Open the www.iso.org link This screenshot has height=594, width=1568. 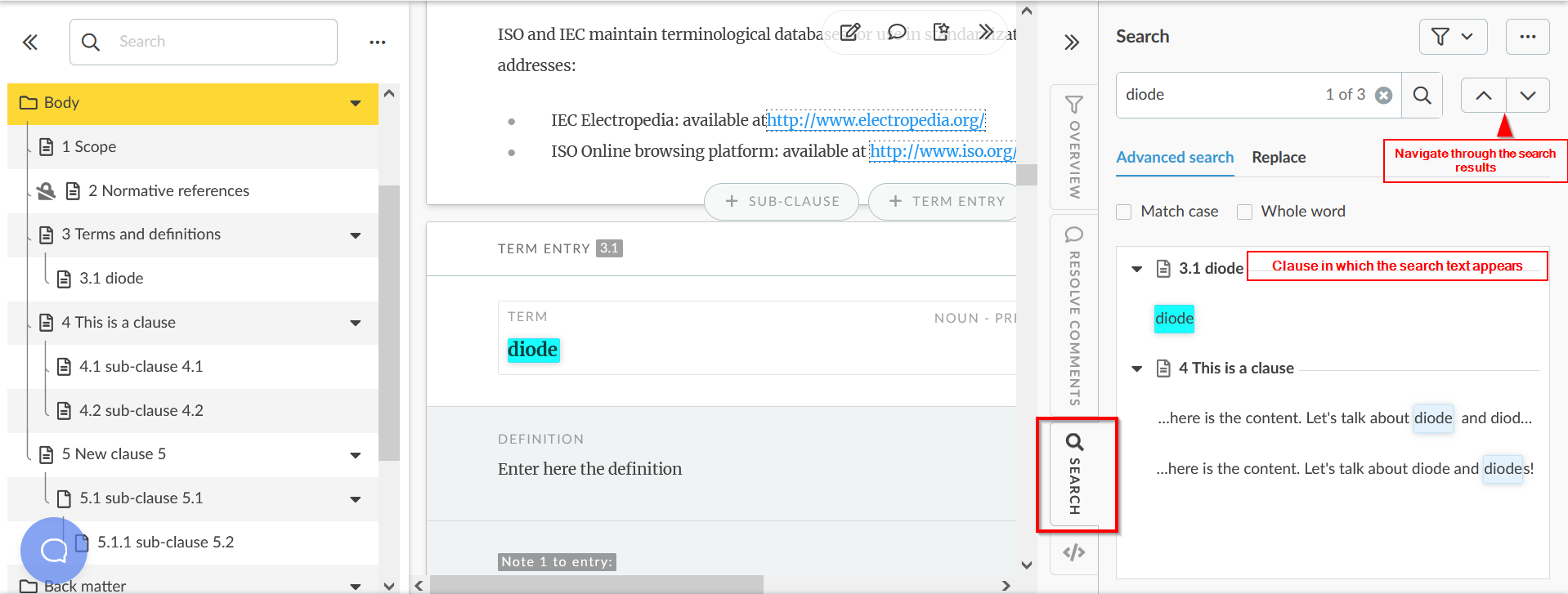coord(943,151)
